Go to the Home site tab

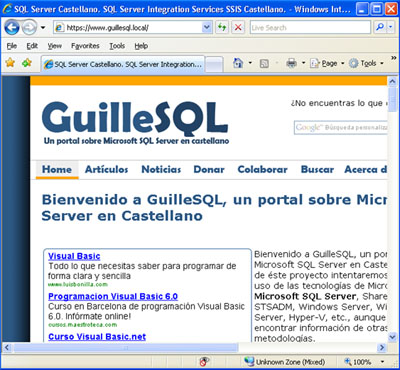(x=57, y=169)
